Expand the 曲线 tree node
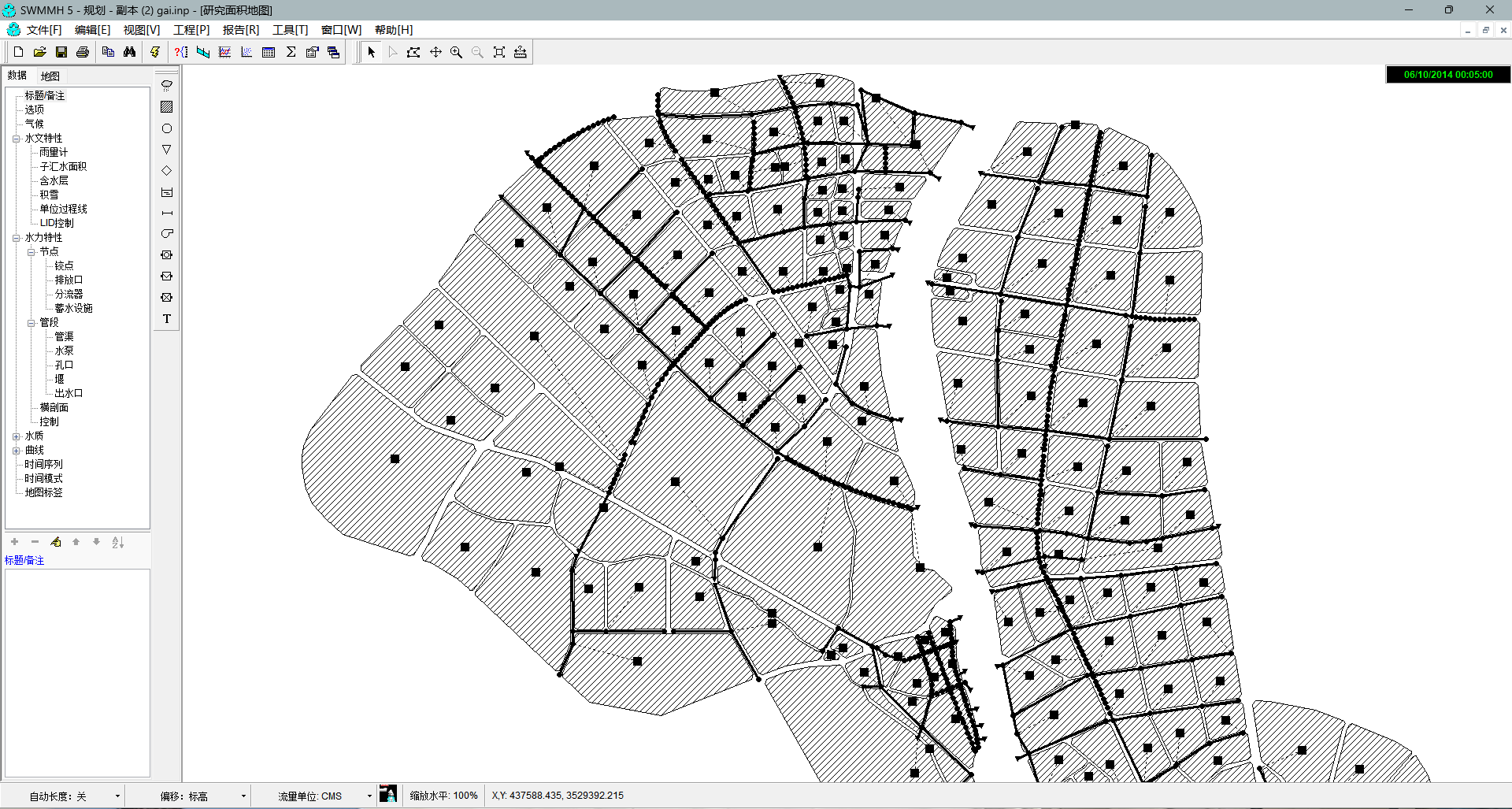 [x=16, y=451]
